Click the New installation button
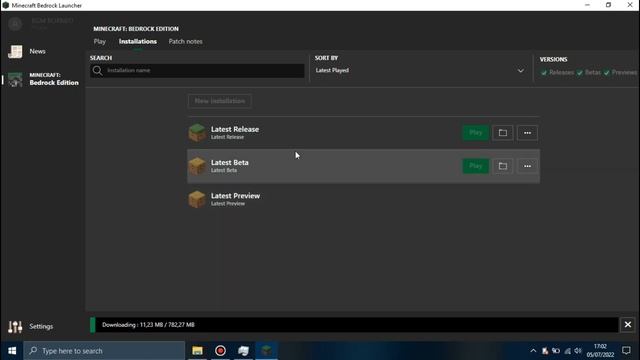This screenshot has height=360, width=640. [220, 101]
